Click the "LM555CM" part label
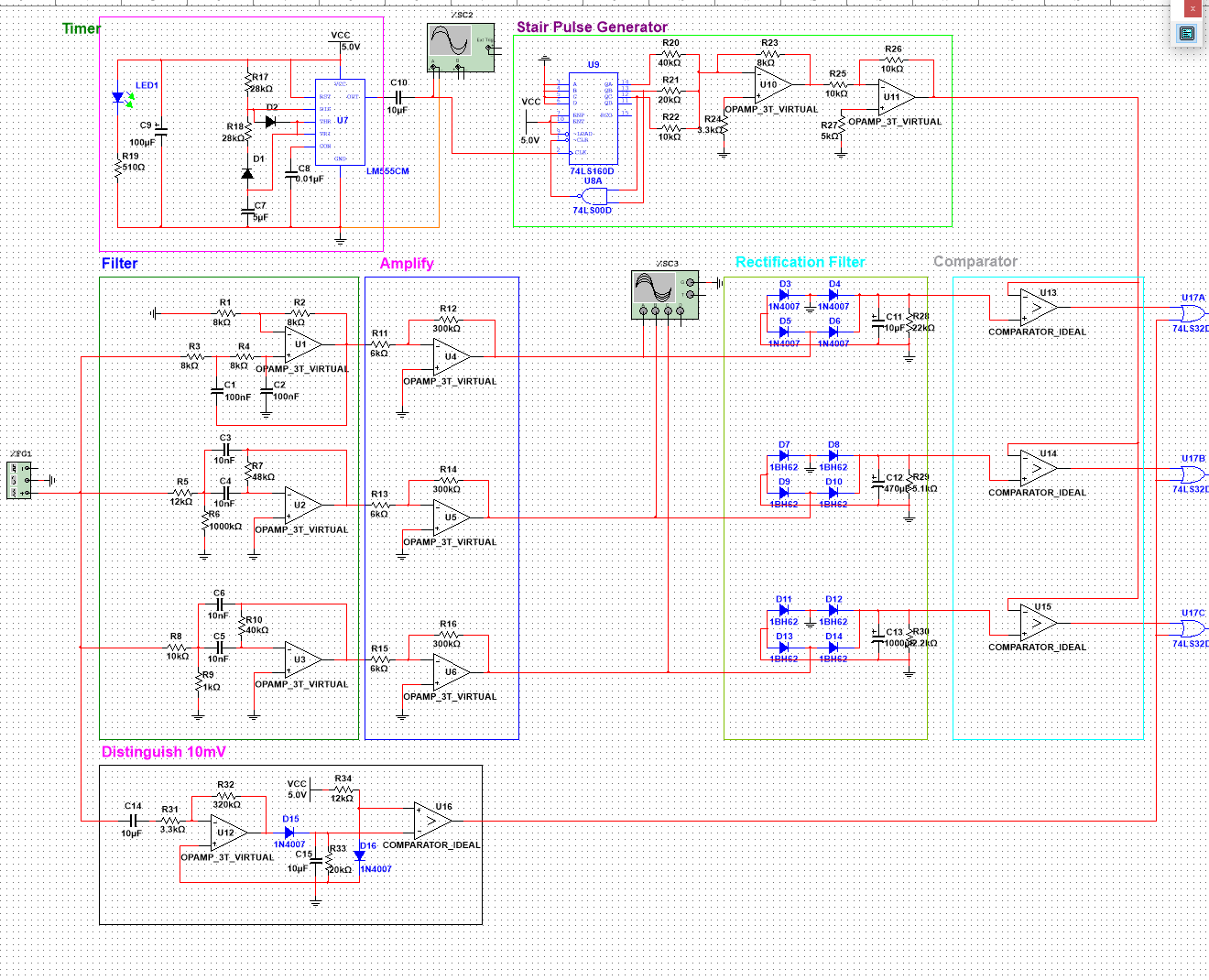The height and width of the screenshot is (980, 1209). tap(387, 171)
